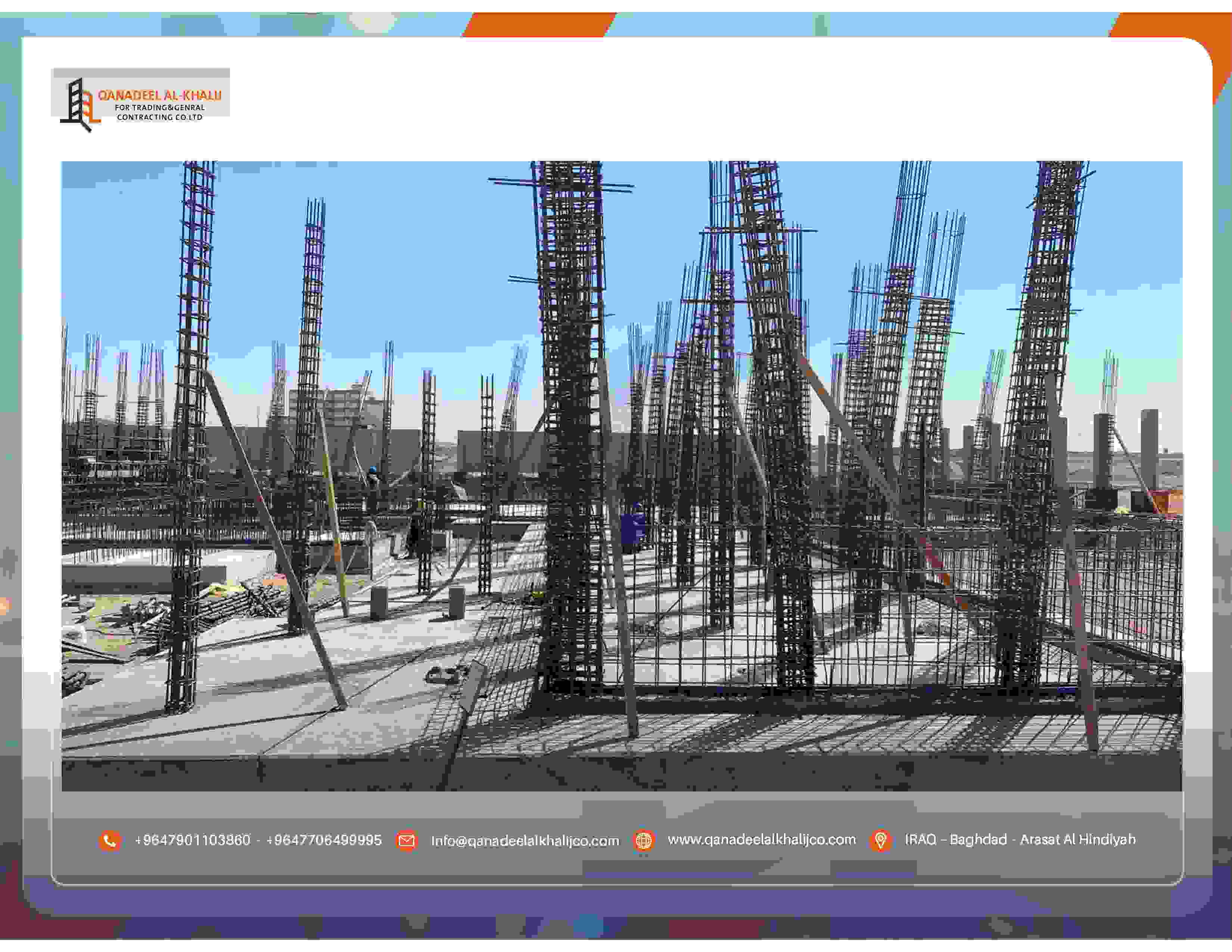This screenshot has width=1232, height=952.
Task: Click phone number +9647706499995
Action: click(x=324, y=840)
